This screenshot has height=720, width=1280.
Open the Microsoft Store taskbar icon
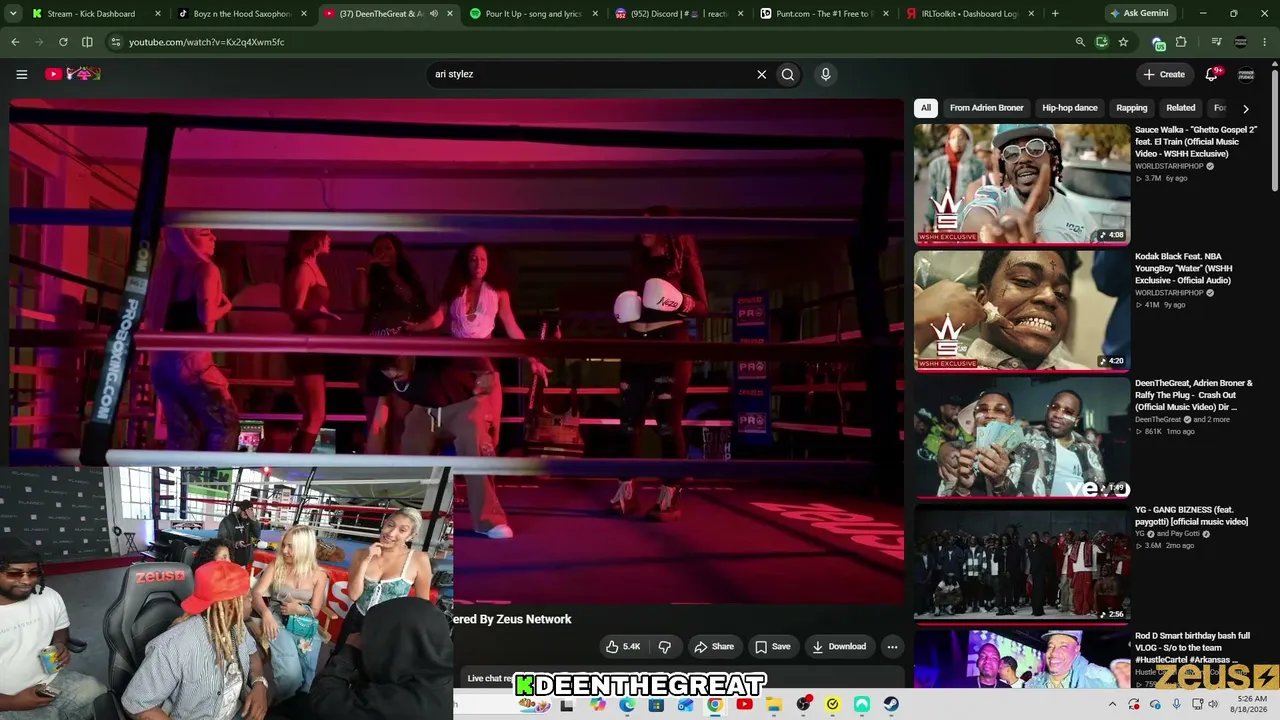click(x=656, y=705)
